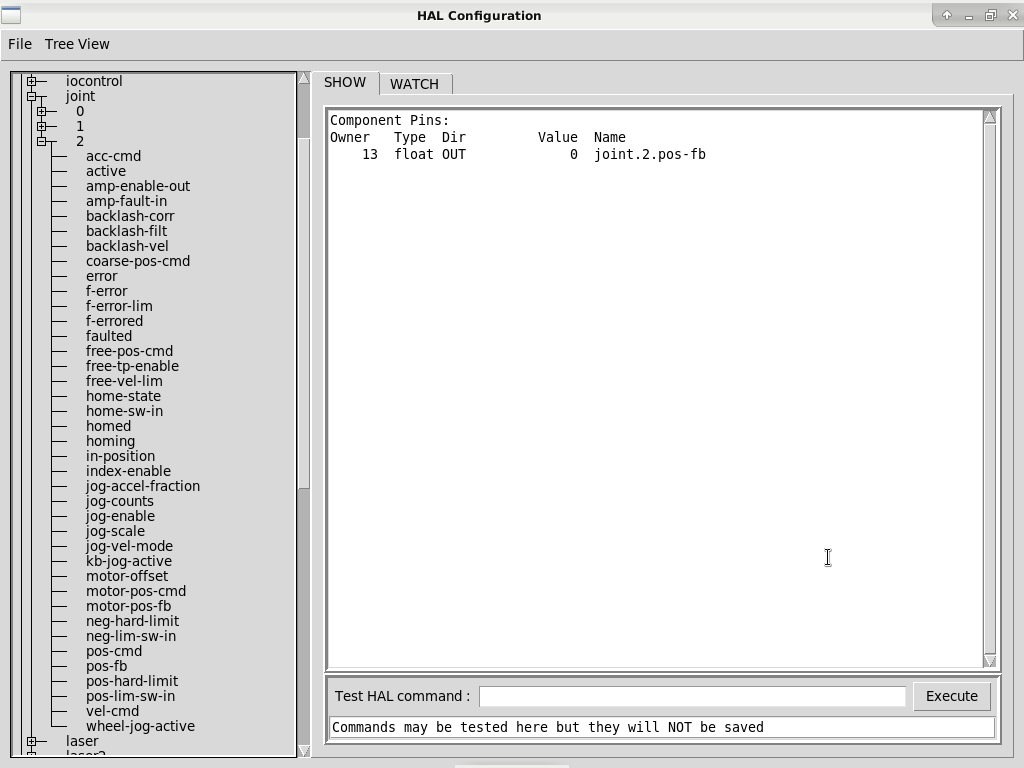This screenshot has width=1024, height=768.
Task: Collapse joint 2 node
Action: pyautogui.click(x=42, y=141)
